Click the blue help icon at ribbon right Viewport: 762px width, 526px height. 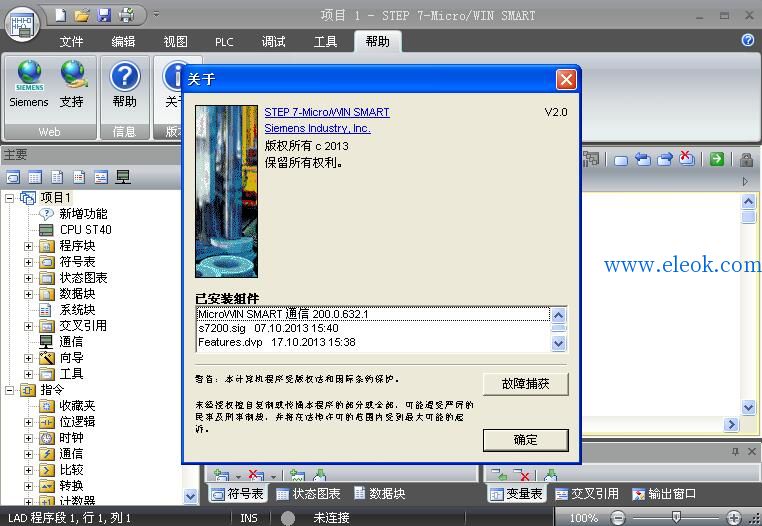[x=747, y=40]
